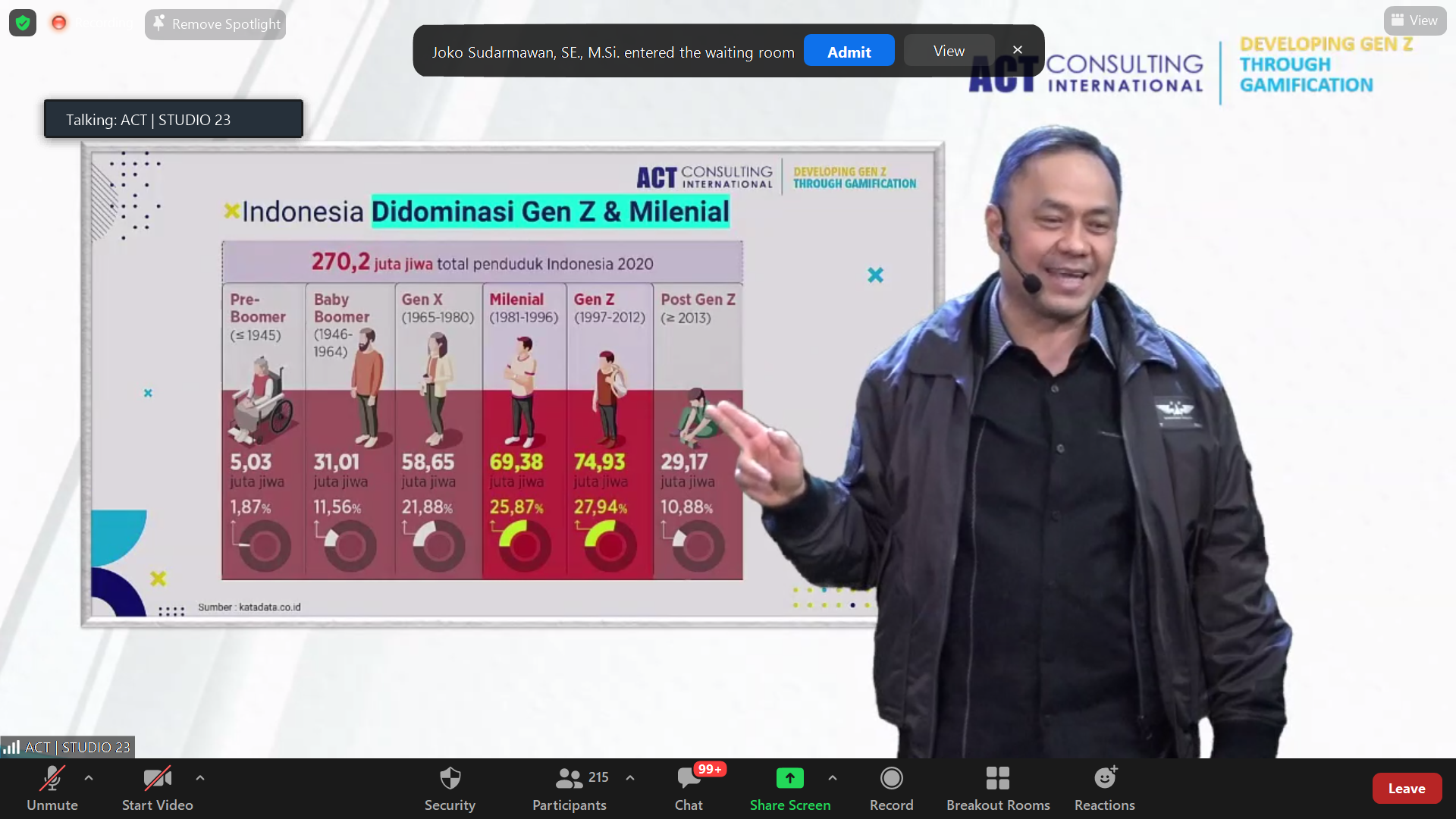Screen dimensions: 1456x819
Task: Click the green encryption shield icon
Action: coord(23,24)
